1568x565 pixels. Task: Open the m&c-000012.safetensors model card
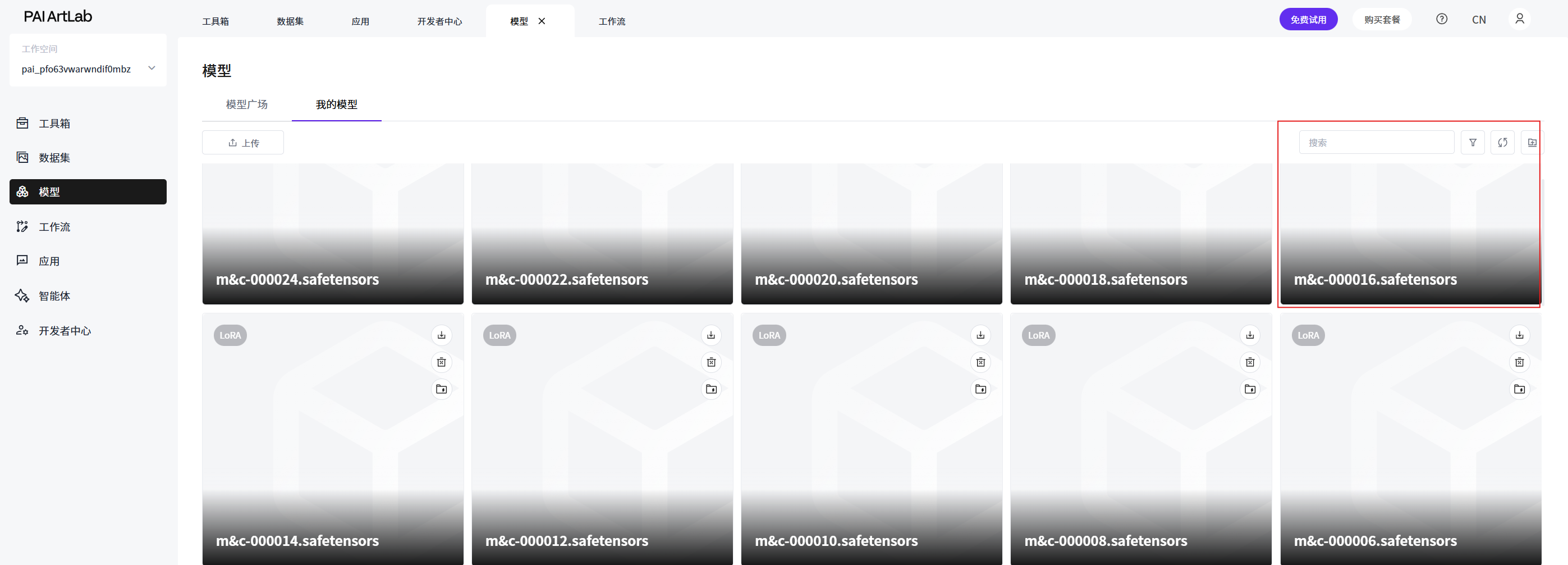603,439
